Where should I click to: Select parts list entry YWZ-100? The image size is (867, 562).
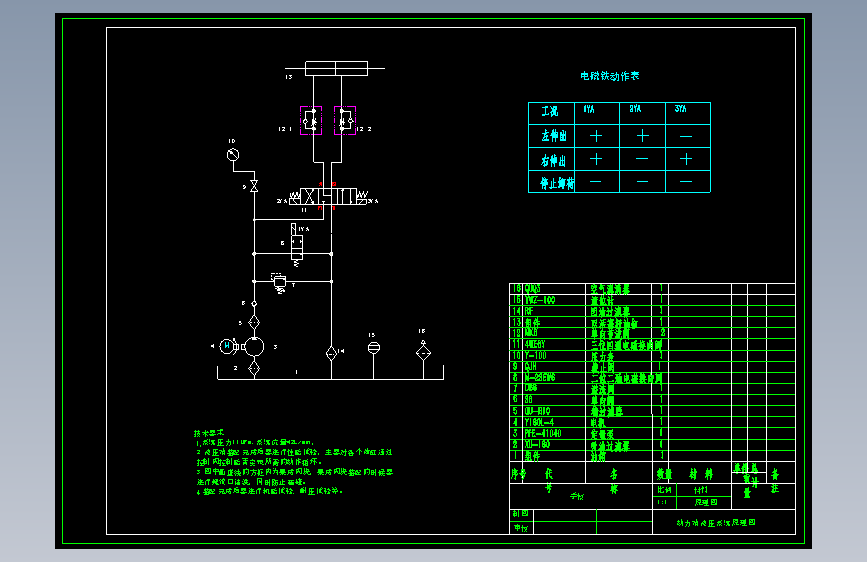pos(540,300)
